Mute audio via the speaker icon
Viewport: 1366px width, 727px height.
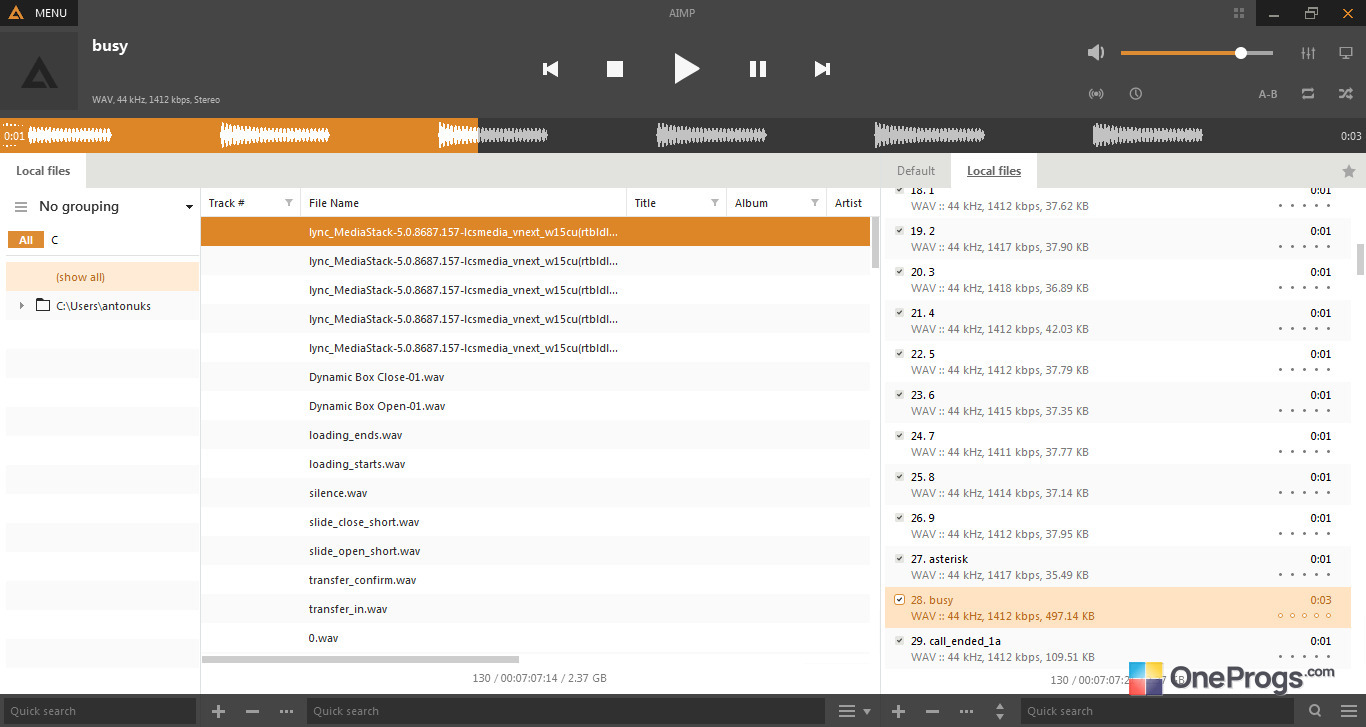(x=1096, y=53)
